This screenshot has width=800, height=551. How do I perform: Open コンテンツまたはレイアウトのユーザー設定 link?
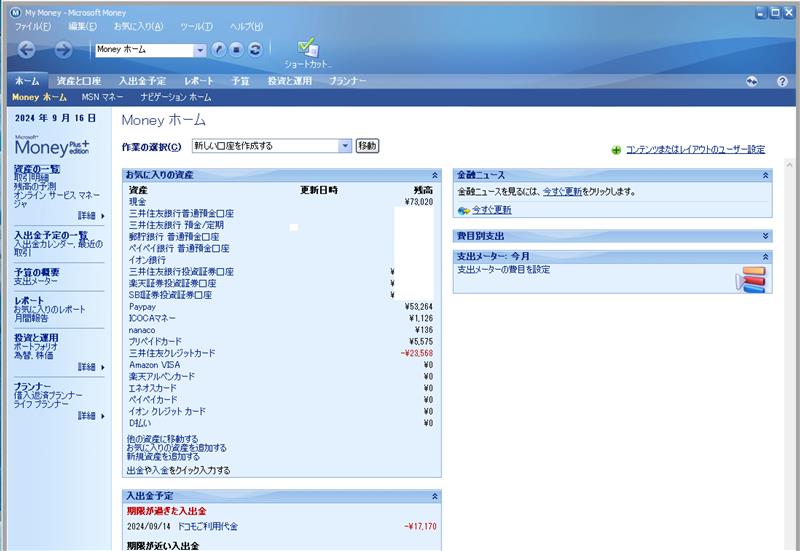point(695,149)
